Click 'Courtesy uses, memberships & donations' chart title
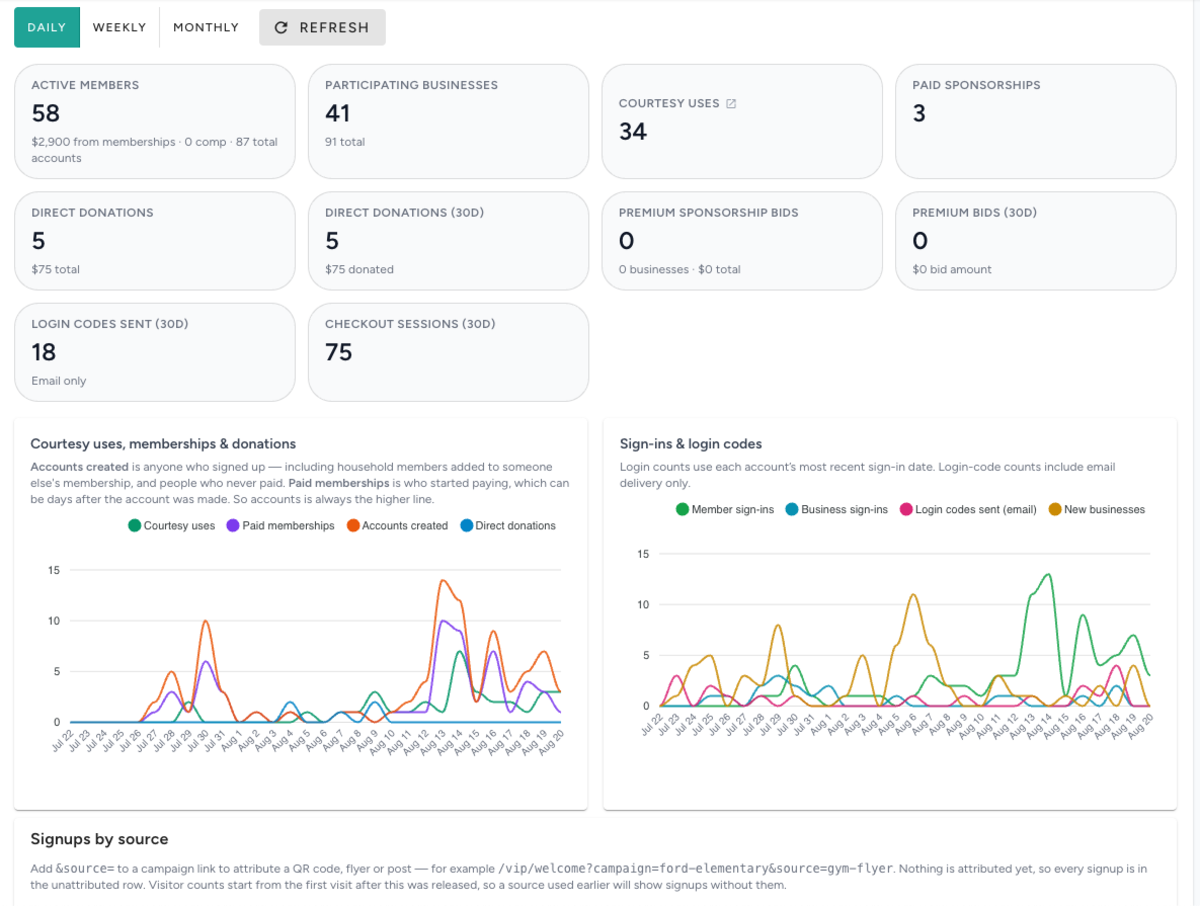1200x906 pixels. coord(163,444)
